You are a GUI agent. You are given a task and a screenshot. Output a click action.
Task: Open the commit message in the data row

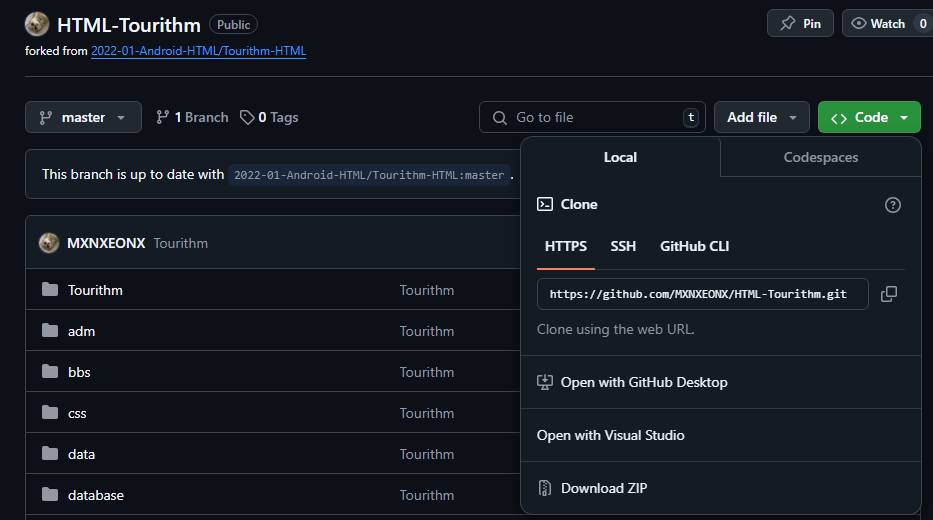[x=427, y=454]
